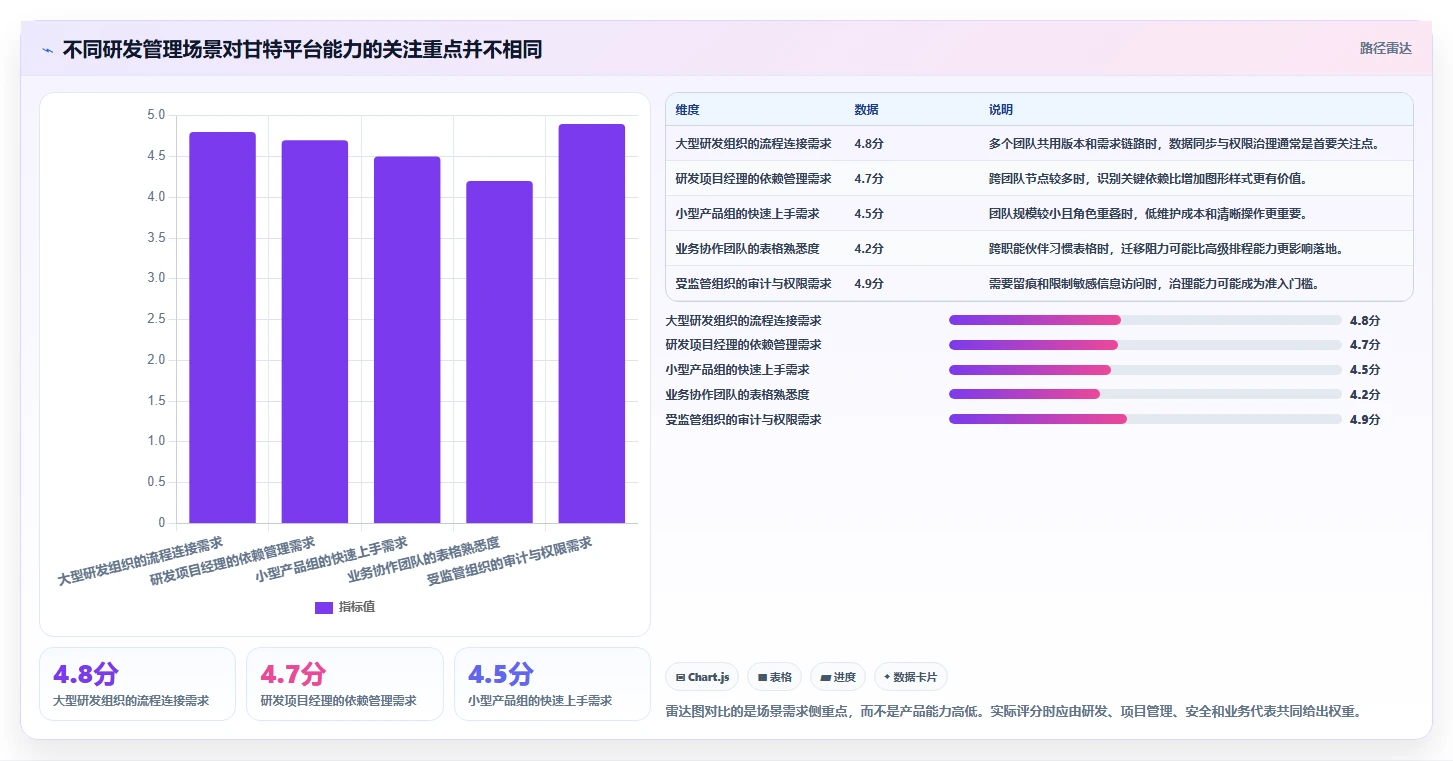Click x-axis label 受监管组织的审计与权限需求

coord(509,561)
